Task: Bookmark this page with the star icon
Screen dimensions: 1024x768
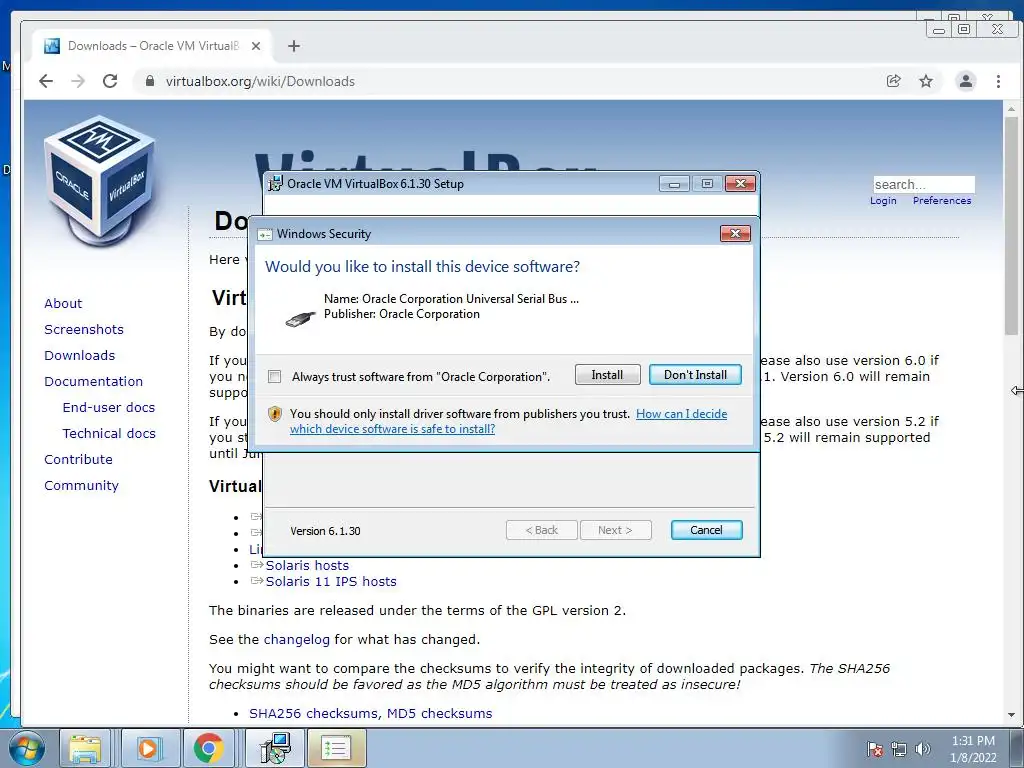Action: click(926, 81)
